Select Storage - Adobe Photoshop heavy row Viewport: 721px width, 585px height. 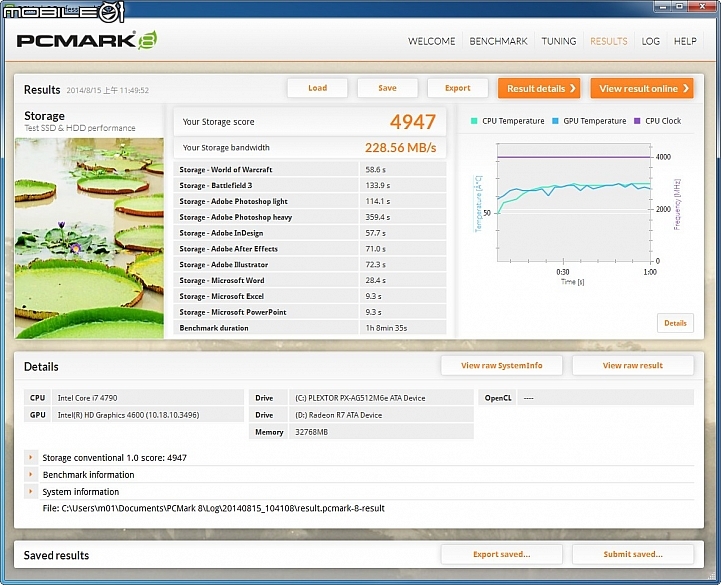(x=309, y=217)
